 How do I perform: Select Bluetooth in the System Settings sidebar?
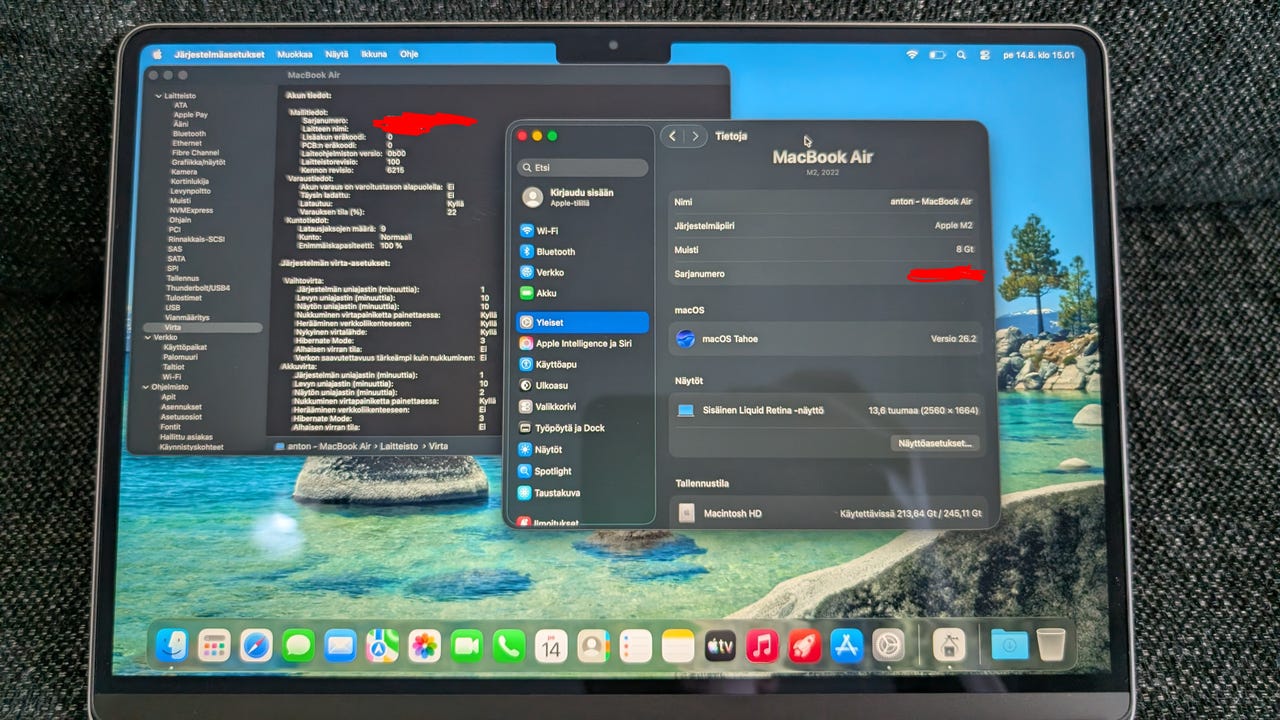(x=582, y=251)
